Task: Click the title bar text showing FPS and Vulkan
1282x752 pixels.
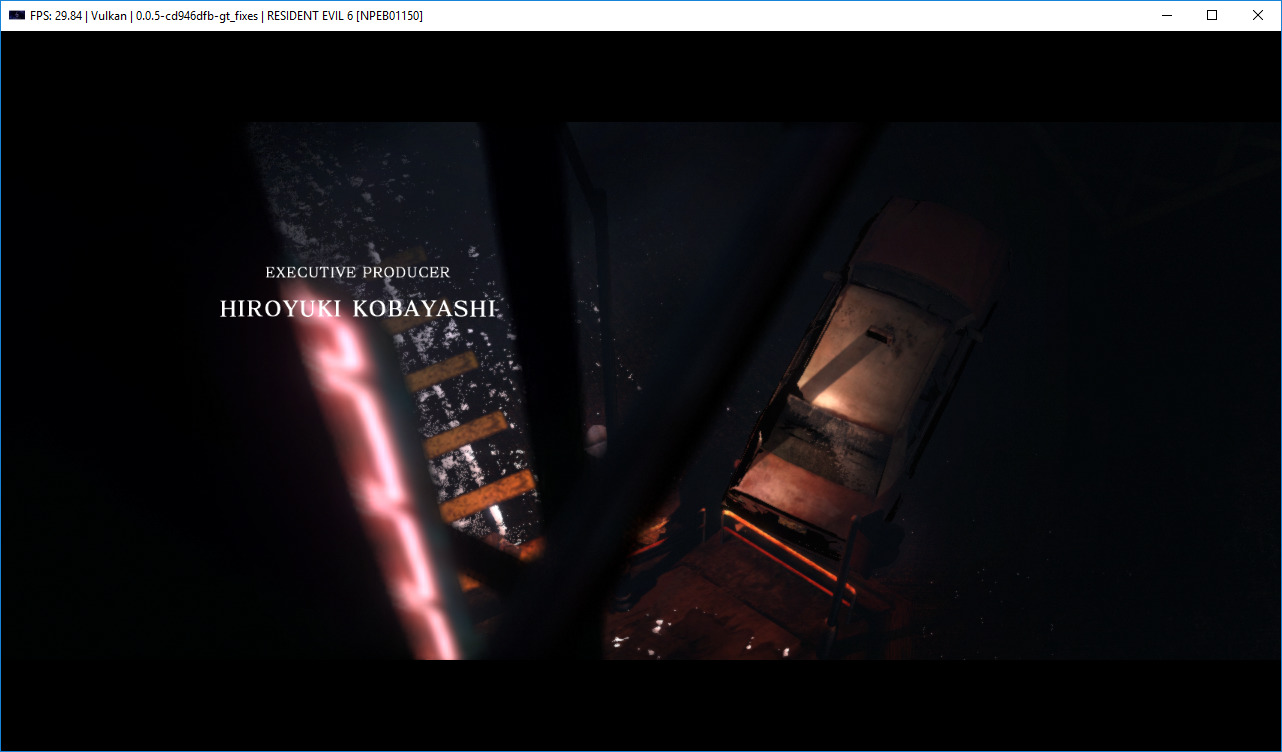Action: pyautogui.click(x=226, y=16)
